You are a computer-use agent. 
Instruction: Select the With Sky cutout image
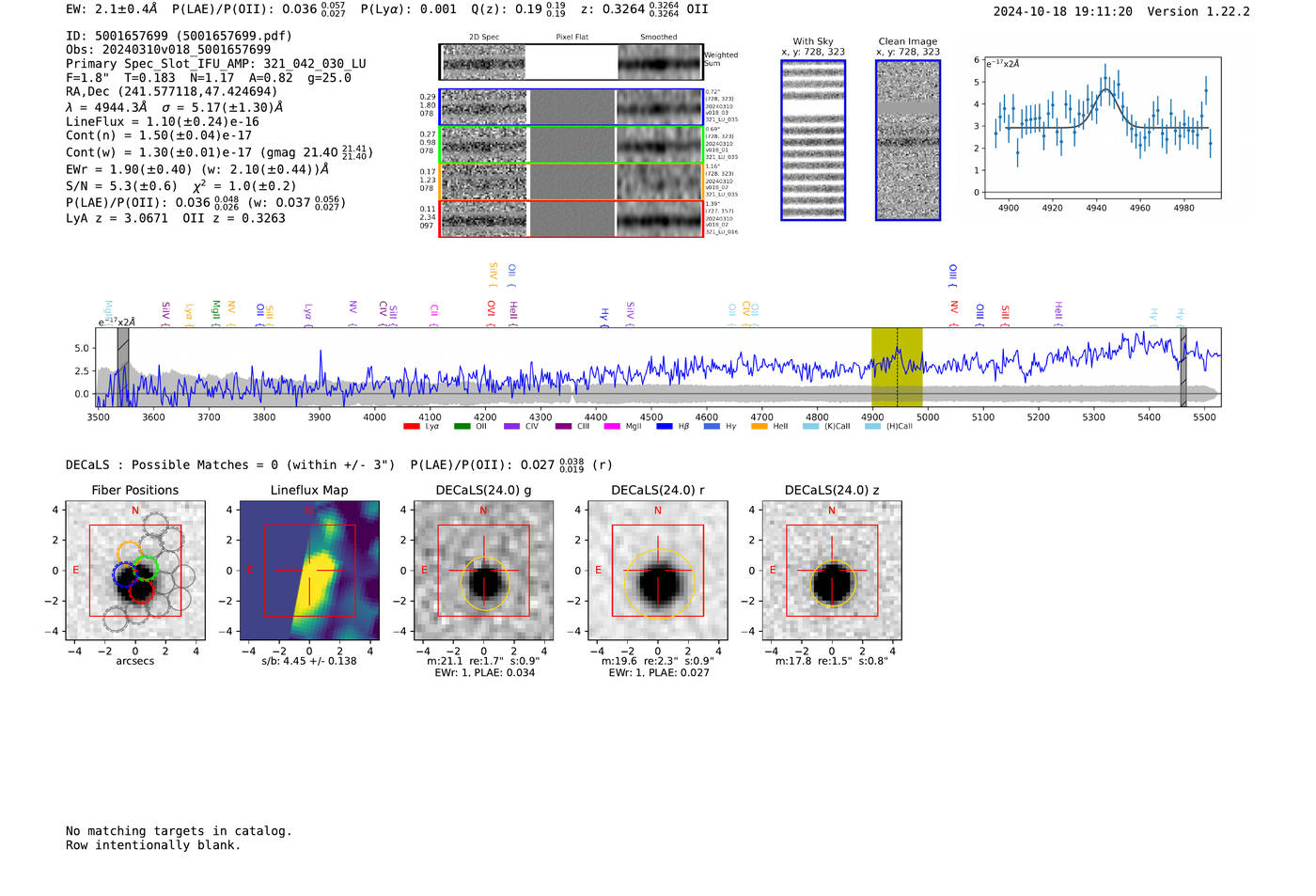pos(813,140)
